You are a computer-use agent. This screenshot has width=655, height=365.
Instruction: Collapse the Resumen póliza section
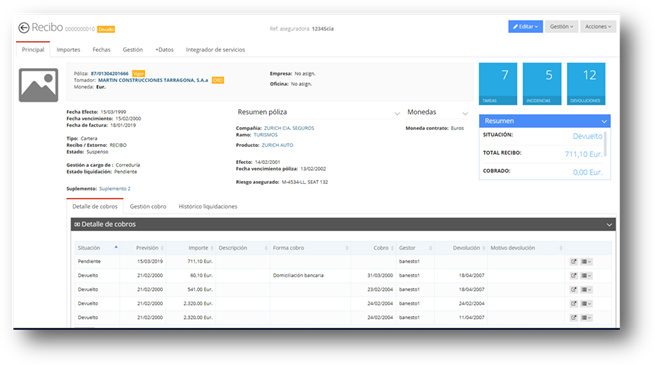397,113
